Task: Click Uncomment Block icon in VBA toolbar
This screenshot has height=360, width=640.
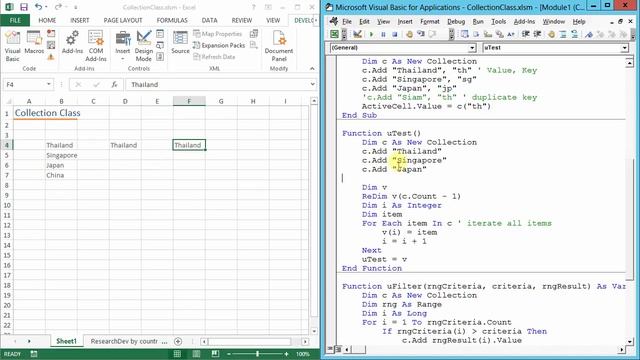Action: tap(575, 35)
